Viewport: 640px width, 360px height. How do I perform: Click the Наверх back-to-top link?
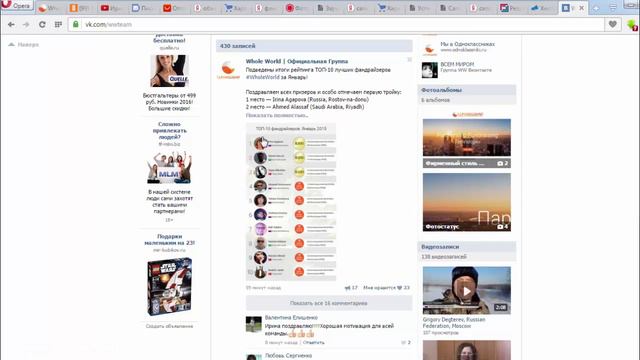tap(24, 44)
